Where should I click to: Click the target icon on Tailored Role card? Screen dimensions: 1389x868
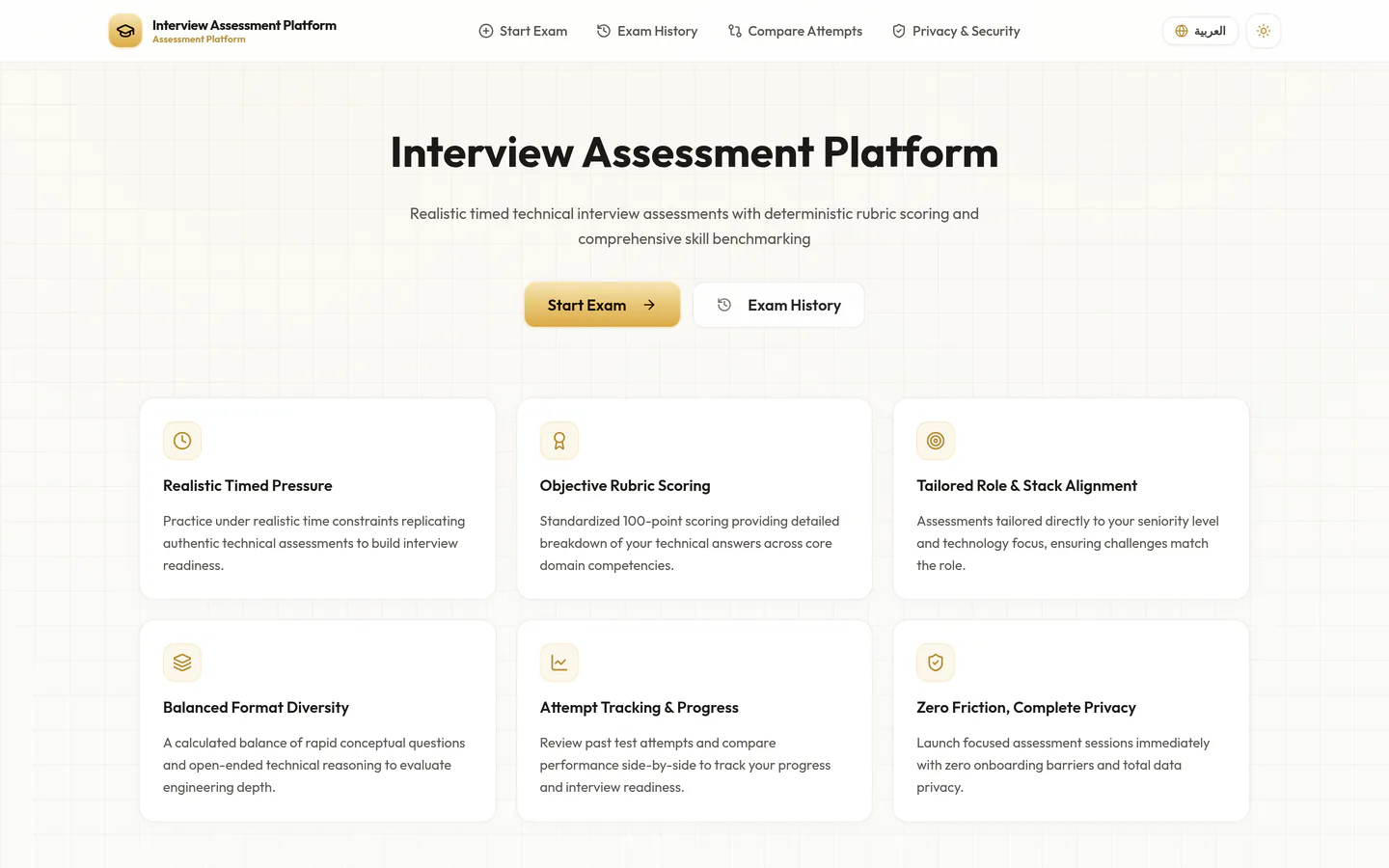point(936,441)
